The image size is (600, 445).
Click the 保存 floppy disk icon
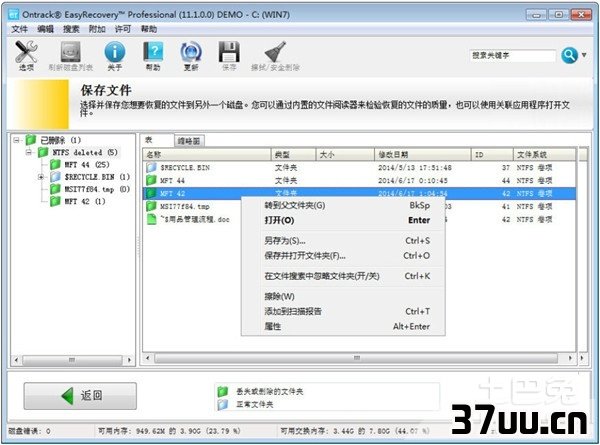tap(229, 52)
